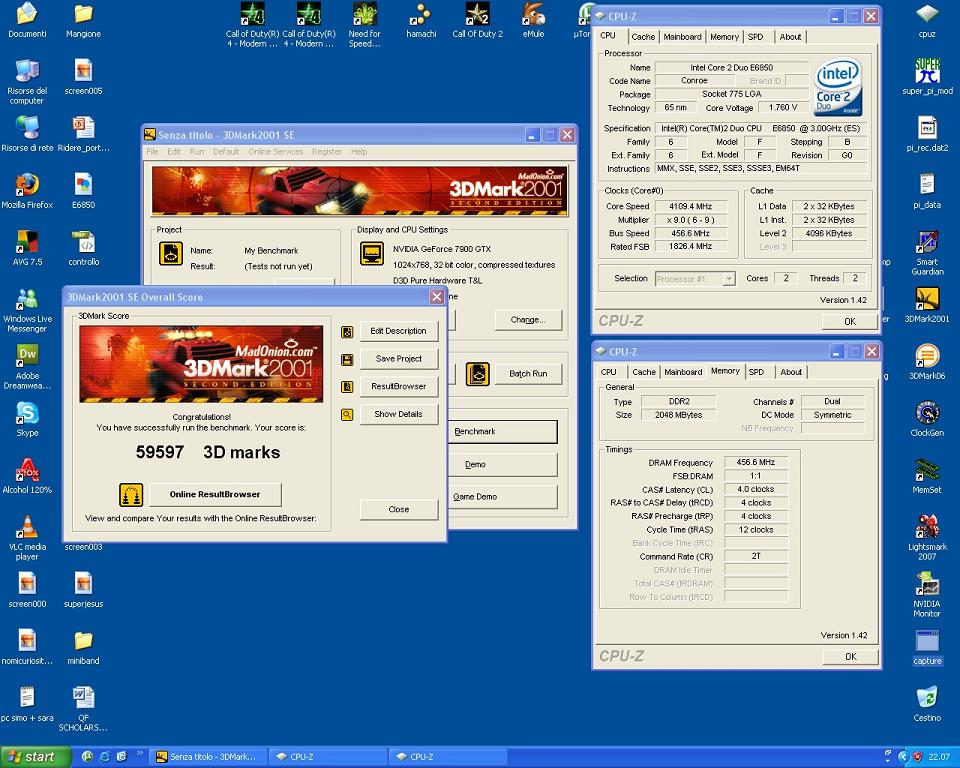The height and width of the screenshot is (768, 960).
Task: Click the Change... display settings button
Action: tap(528, 320)
